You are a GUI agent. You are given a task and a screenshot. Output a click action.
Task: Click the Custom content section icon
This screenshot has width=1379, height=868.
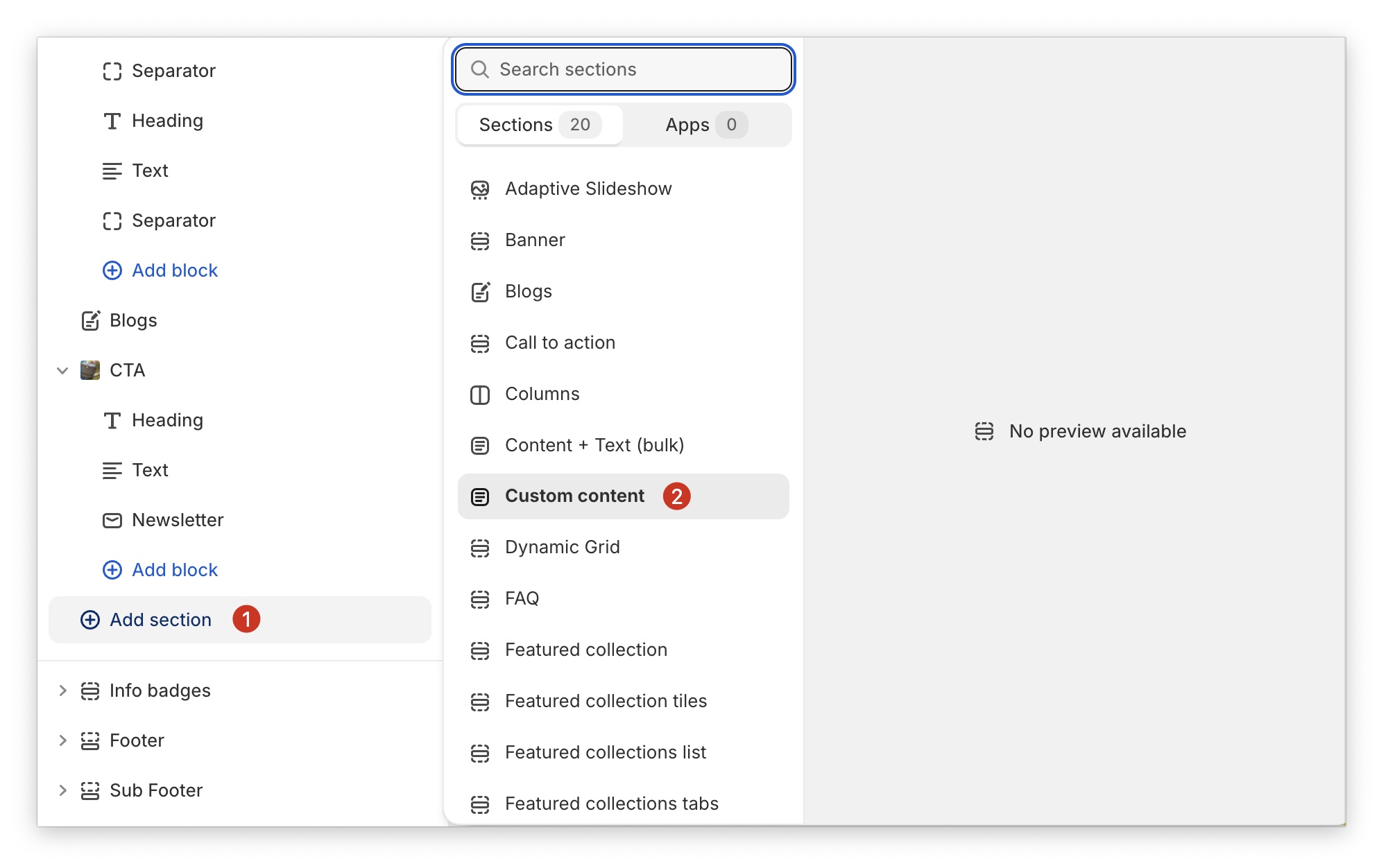pyautogui.click(x=479, y=496)
